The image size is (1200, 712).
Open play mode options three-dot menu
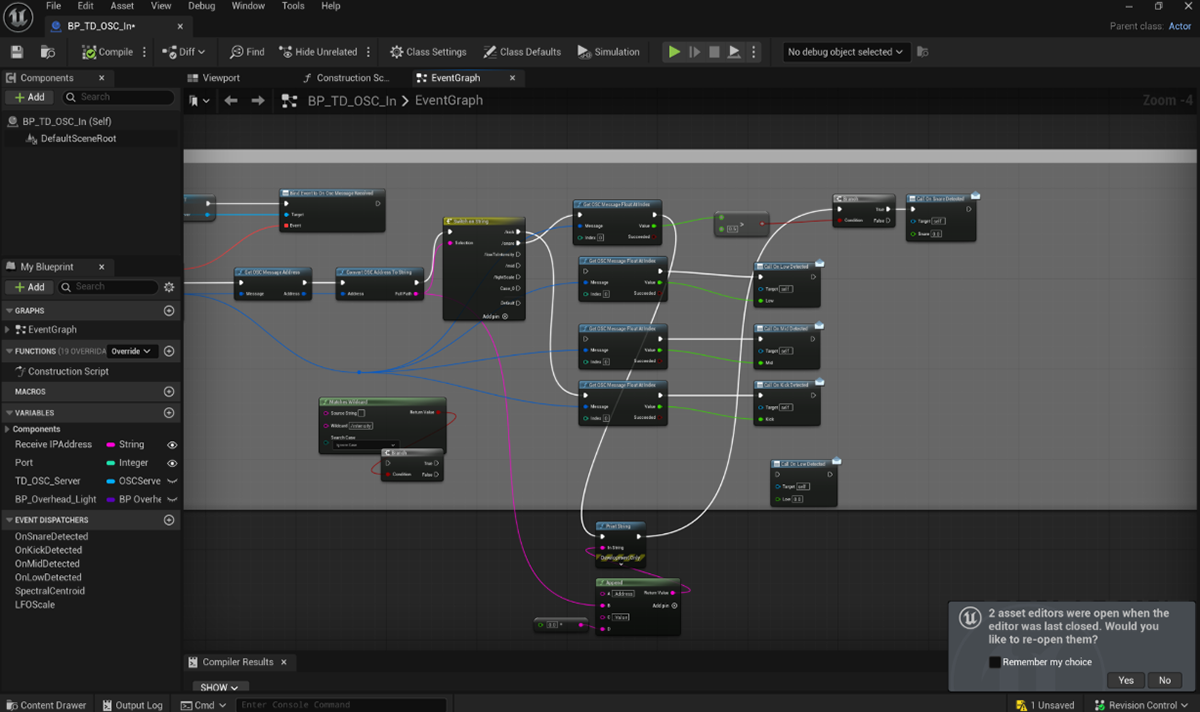(x=754, y=52)
